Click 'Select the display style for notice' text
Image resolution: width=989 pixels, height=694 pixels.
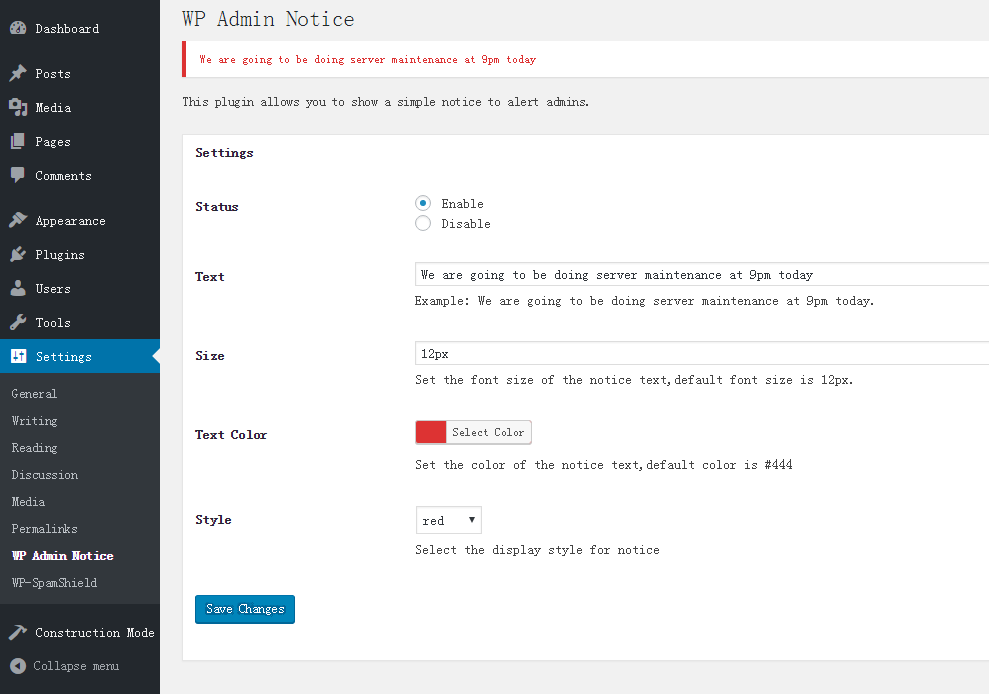[x=537, y=550]
